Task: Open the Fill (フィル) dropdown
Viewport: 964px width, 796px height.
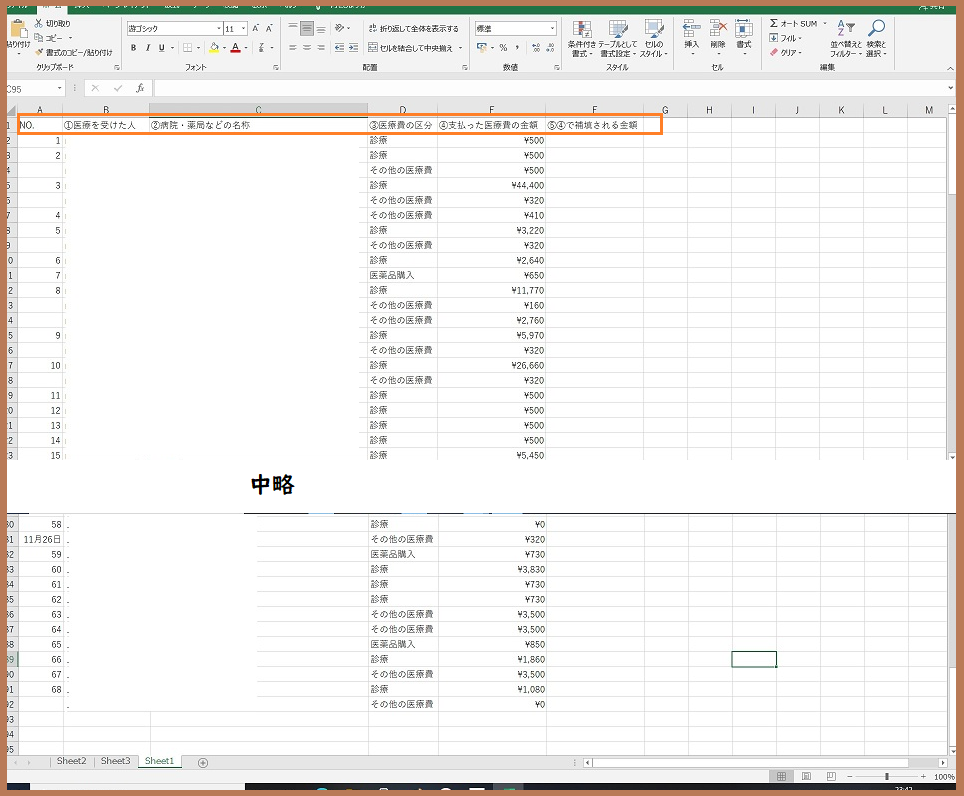Action: coord(786,38)
